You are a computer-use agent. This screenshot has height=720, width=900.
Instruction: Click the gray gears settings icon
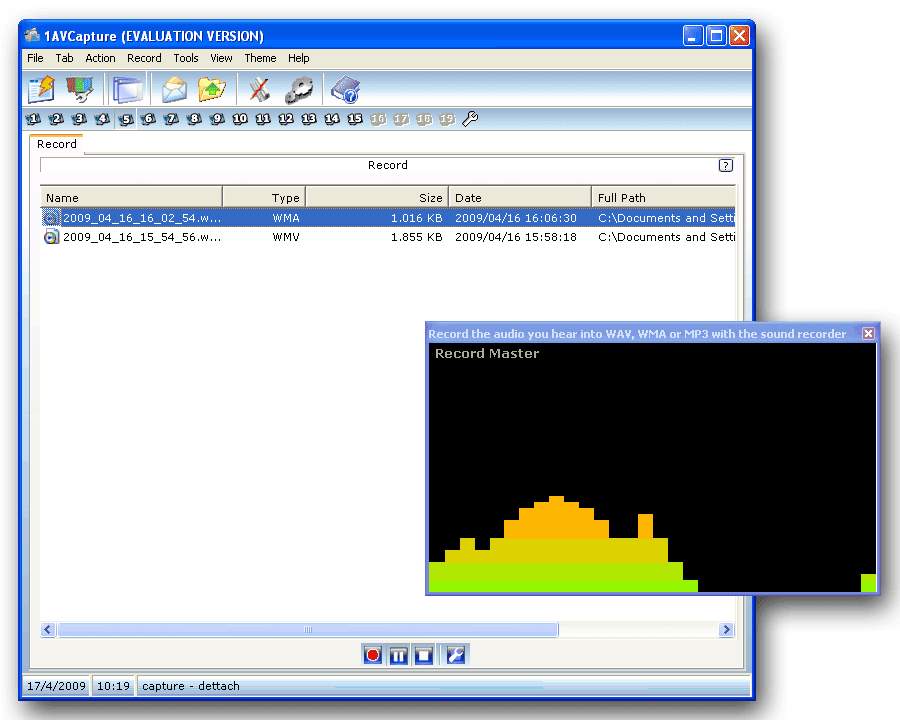click(299, 90)
